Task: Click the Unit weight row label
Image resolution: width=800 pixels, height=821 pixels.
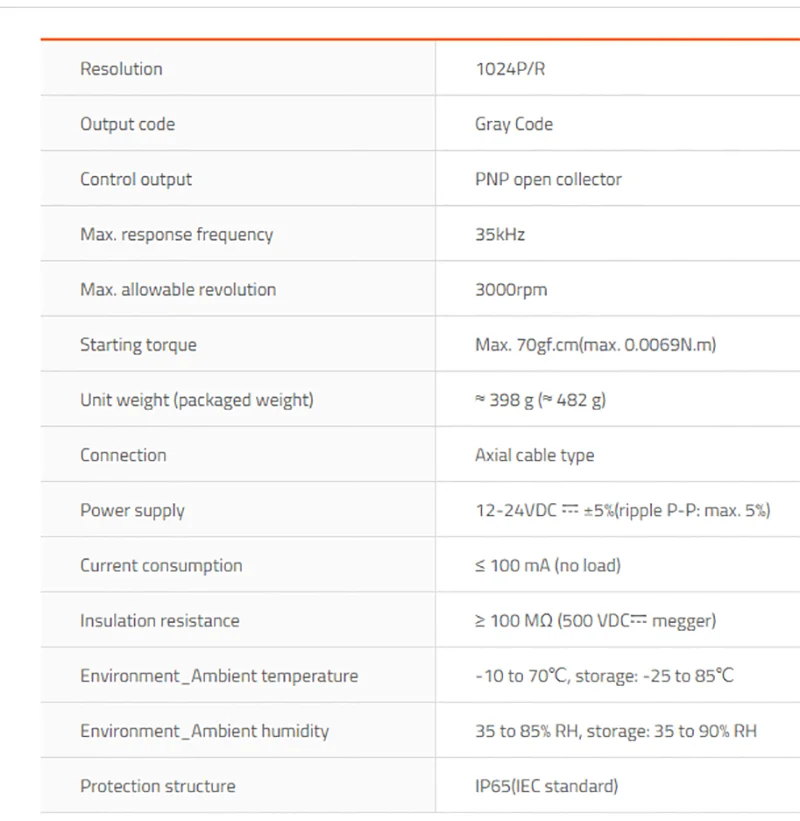Action: [x=197, y=400]
